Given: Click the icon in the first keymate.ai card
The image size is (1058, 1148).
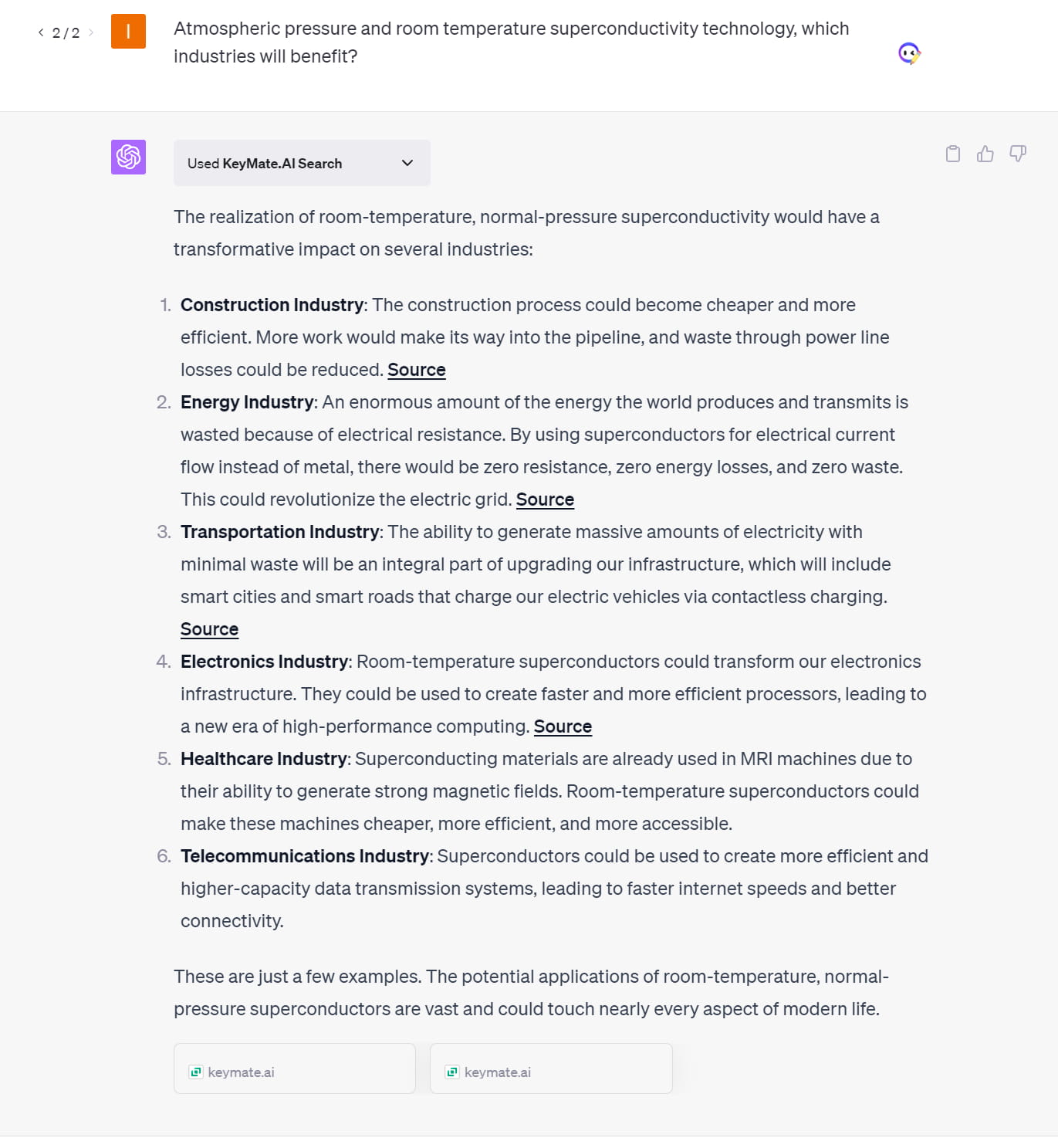Looking at the screenshot, I should click(196, 1072).
